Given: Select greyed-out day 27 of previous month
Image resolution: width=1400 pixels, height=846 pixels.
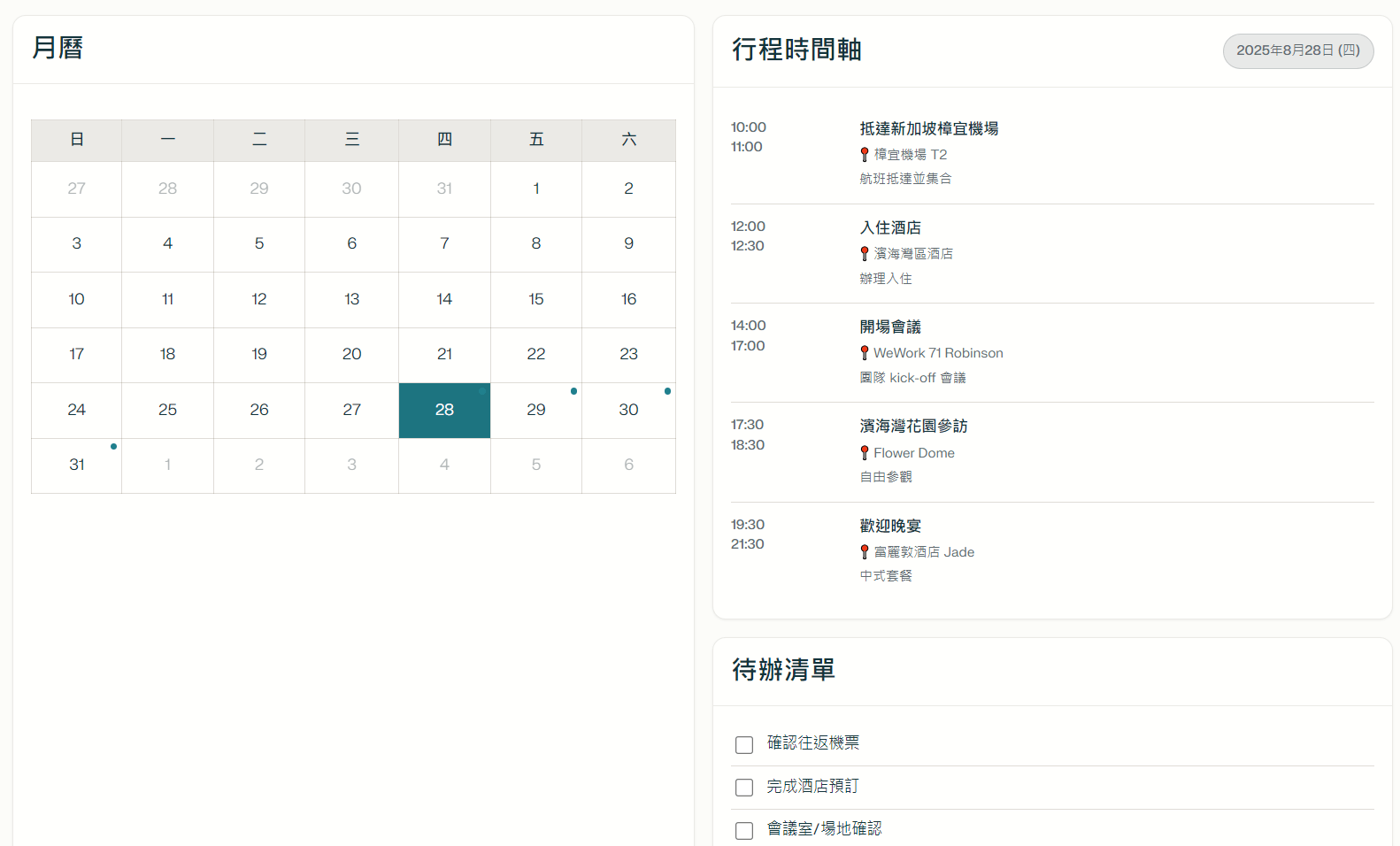Looking at the screenshot, I should 77,188.
